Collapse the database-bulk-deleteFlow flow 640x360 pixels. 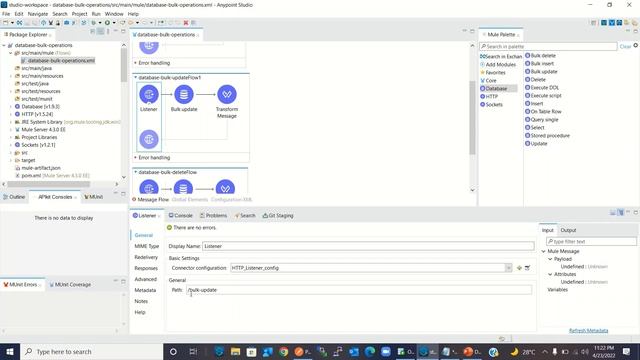pyautogui.click(x=136, y=172)
